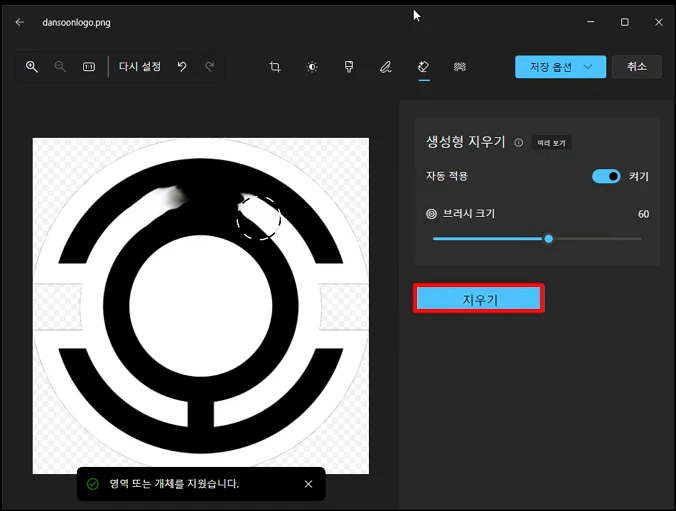Undo the last edit
The height and width of the screenshot is (511, 676).
point(182,66)
